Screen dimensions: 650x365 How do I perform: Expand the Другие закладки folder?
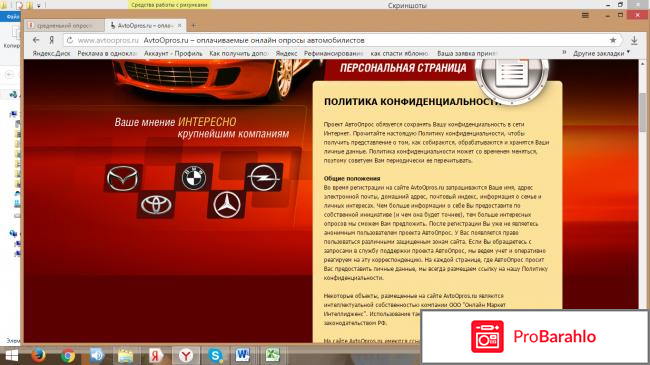coord(601,54)
